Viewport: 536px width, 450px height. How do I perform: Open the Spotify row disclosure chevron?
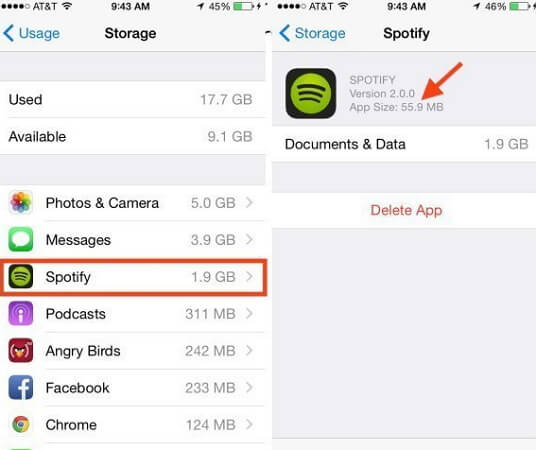[250, 276]
